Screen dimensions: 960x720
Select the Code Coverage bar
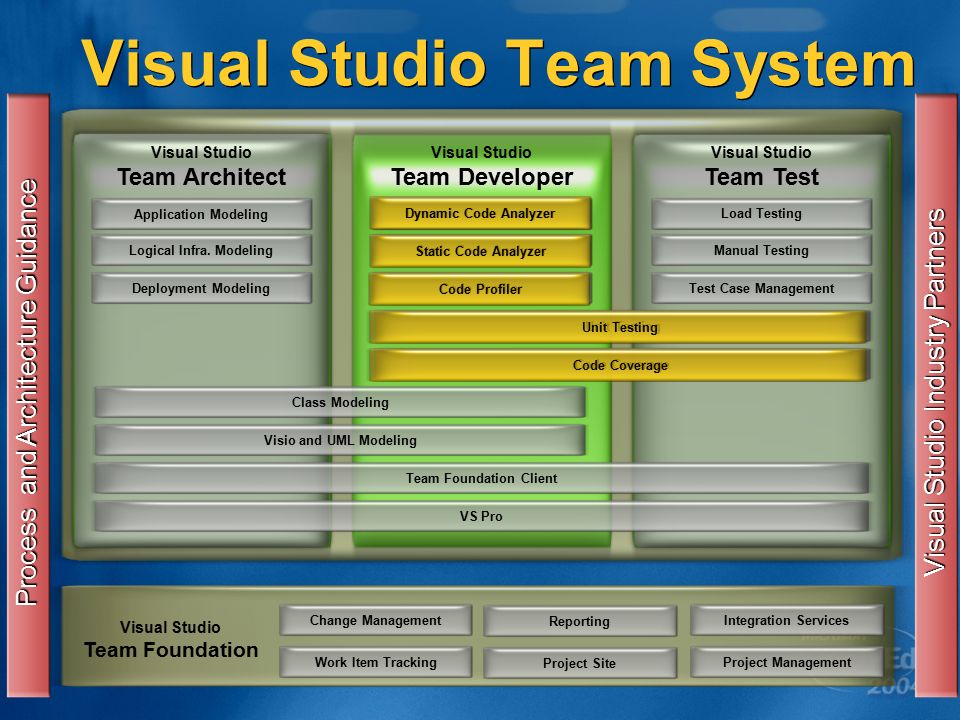pos(620,366)
